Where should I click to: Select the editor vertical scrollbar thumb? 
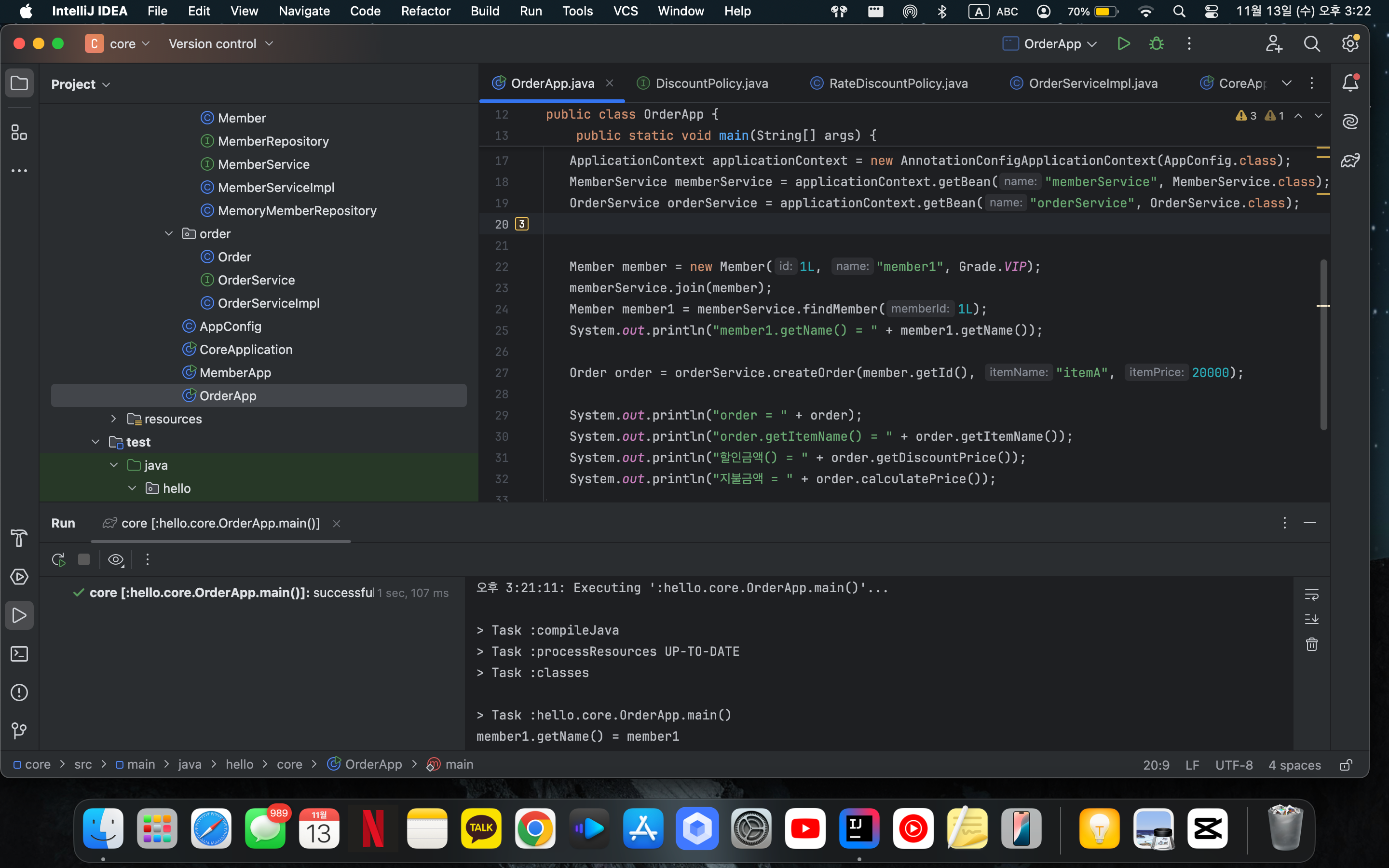tap(1323, 344)
